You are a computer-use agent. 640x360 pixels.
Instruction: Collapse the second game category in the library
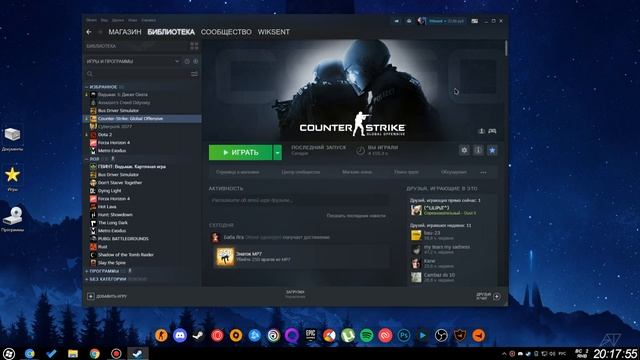[x=87, y=159]
